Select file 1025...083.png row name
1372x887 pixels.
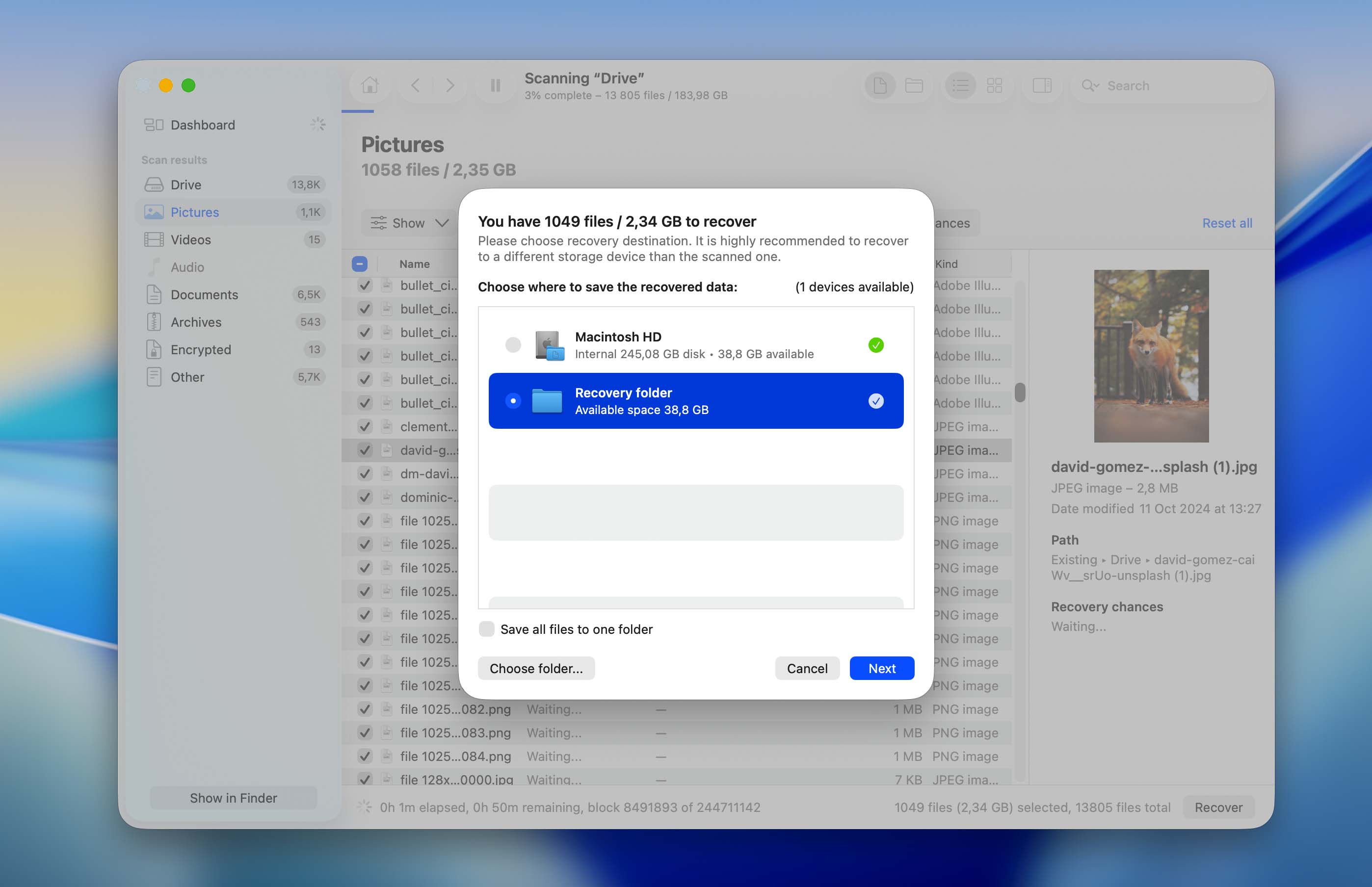455,732
